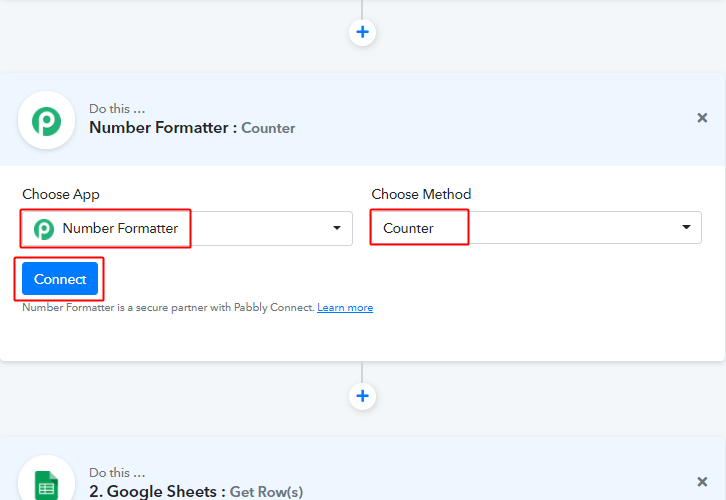726x500 pixels.
Task: Click 'Do this ...' text above Number Formatter
Action: (x=117, y=109)
